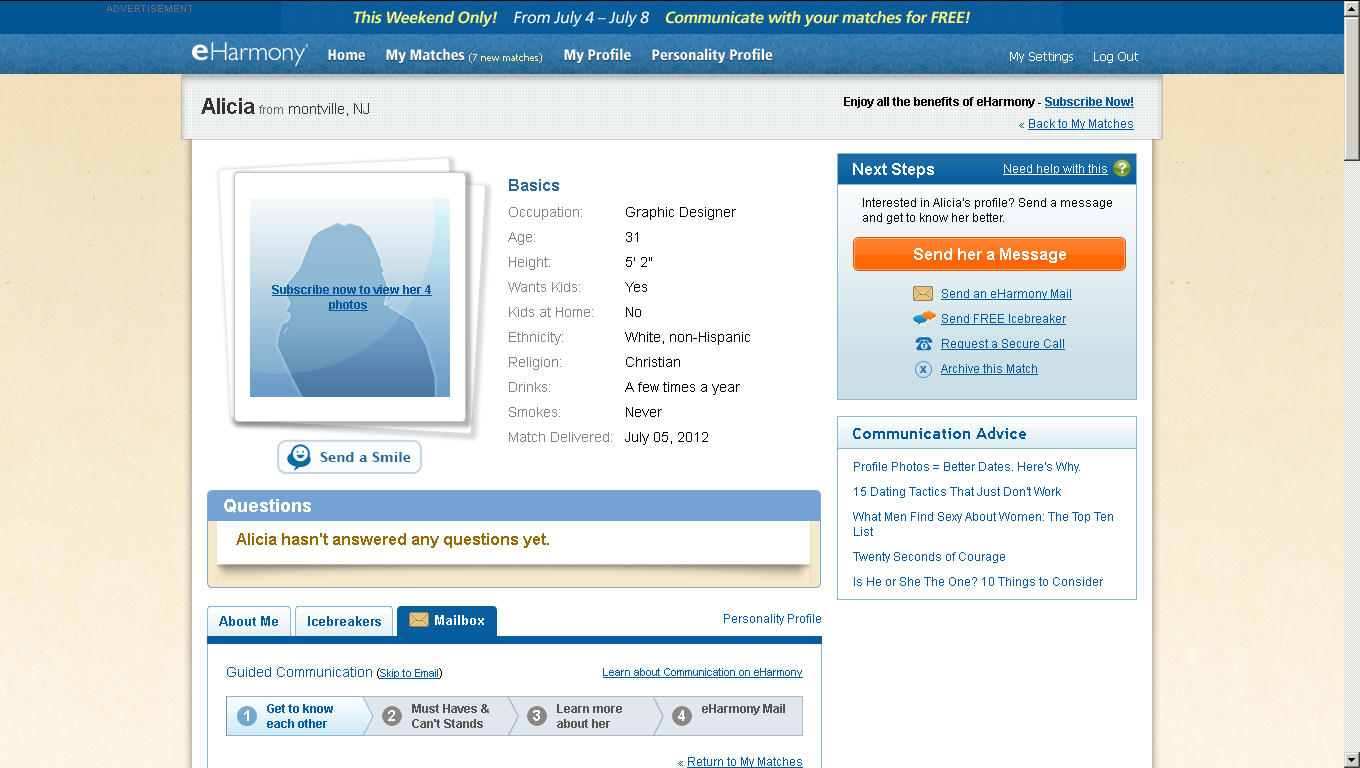1360x768 pixels.
Task: Click Personality Profile link beside the tabs
Action: pyautogui.click(x=772, y=619)
